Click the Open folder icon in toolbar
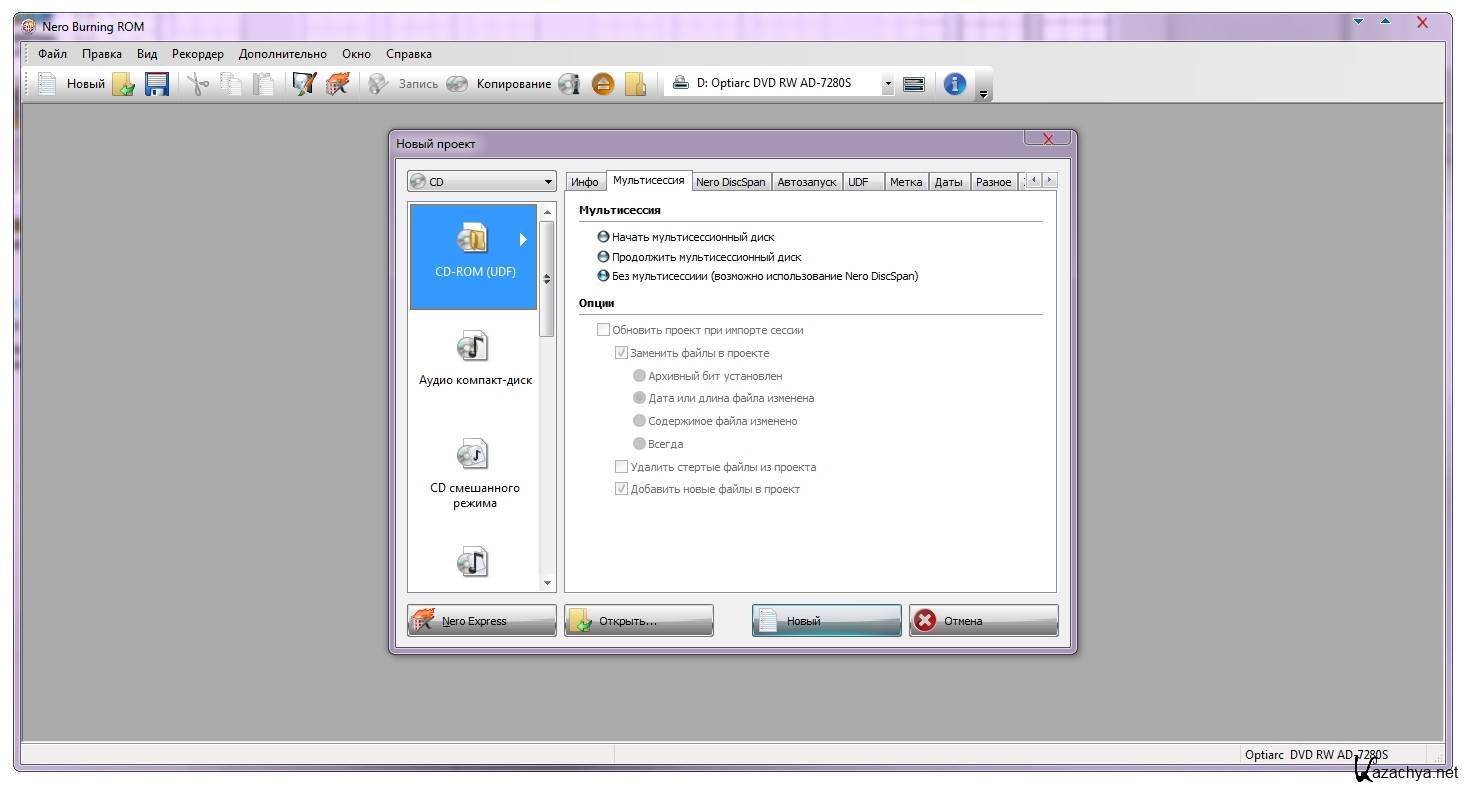The width and height of the screenshot is (1470, 791). pyautogui.click(x=123, y=84)
